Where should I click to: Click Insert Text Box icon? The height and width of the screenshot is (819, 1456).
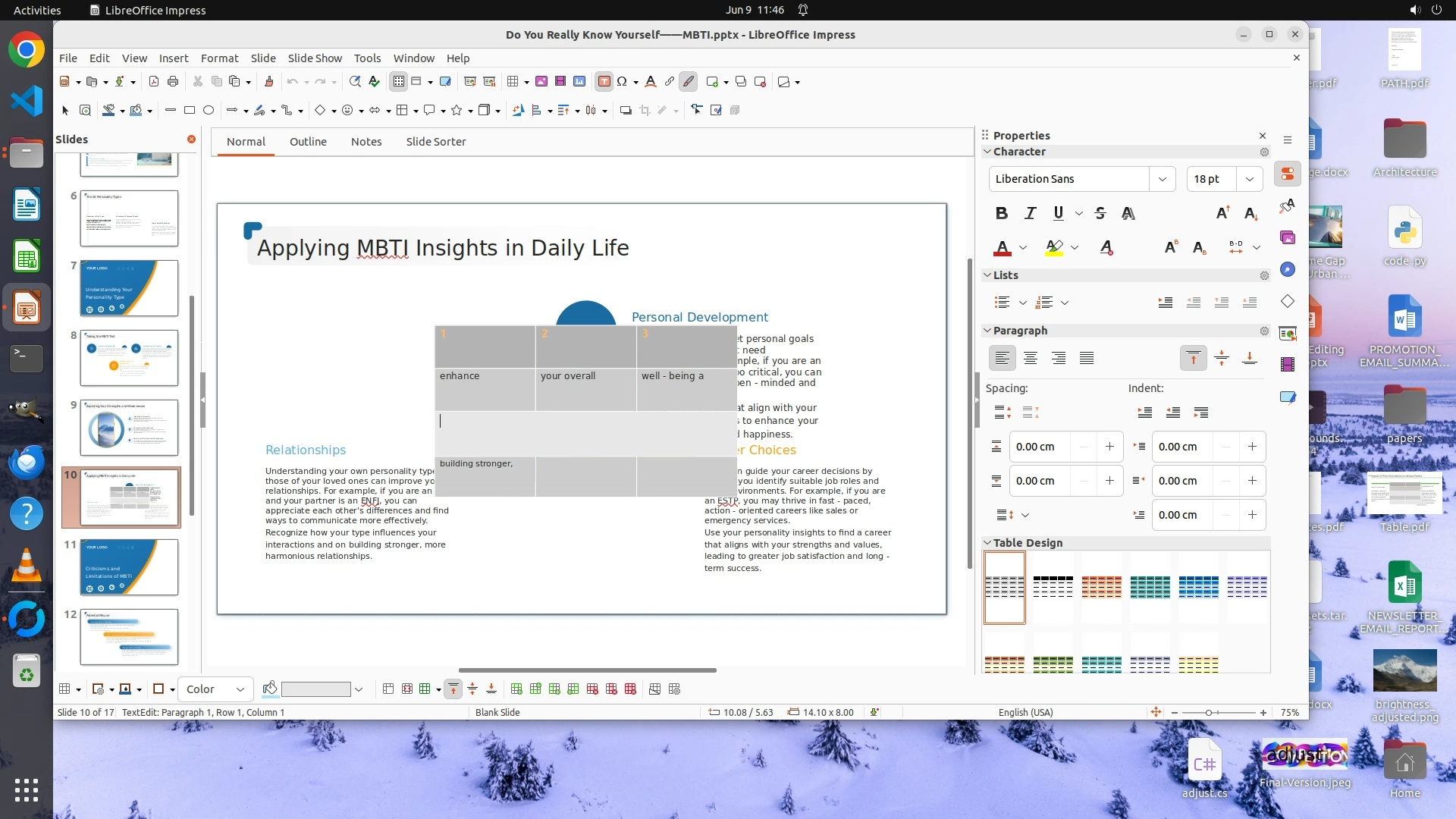604,82
